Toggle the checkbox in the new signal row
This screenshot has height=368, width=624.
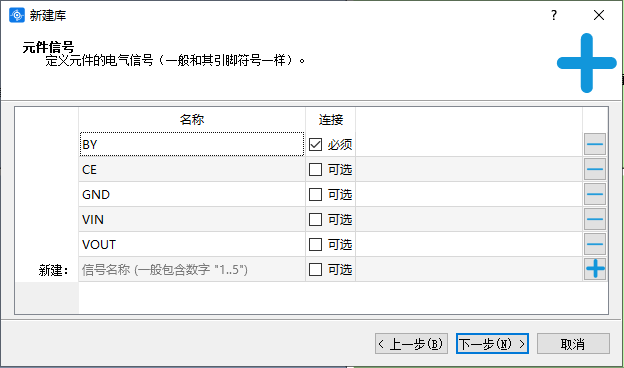(x=316, y=270)
